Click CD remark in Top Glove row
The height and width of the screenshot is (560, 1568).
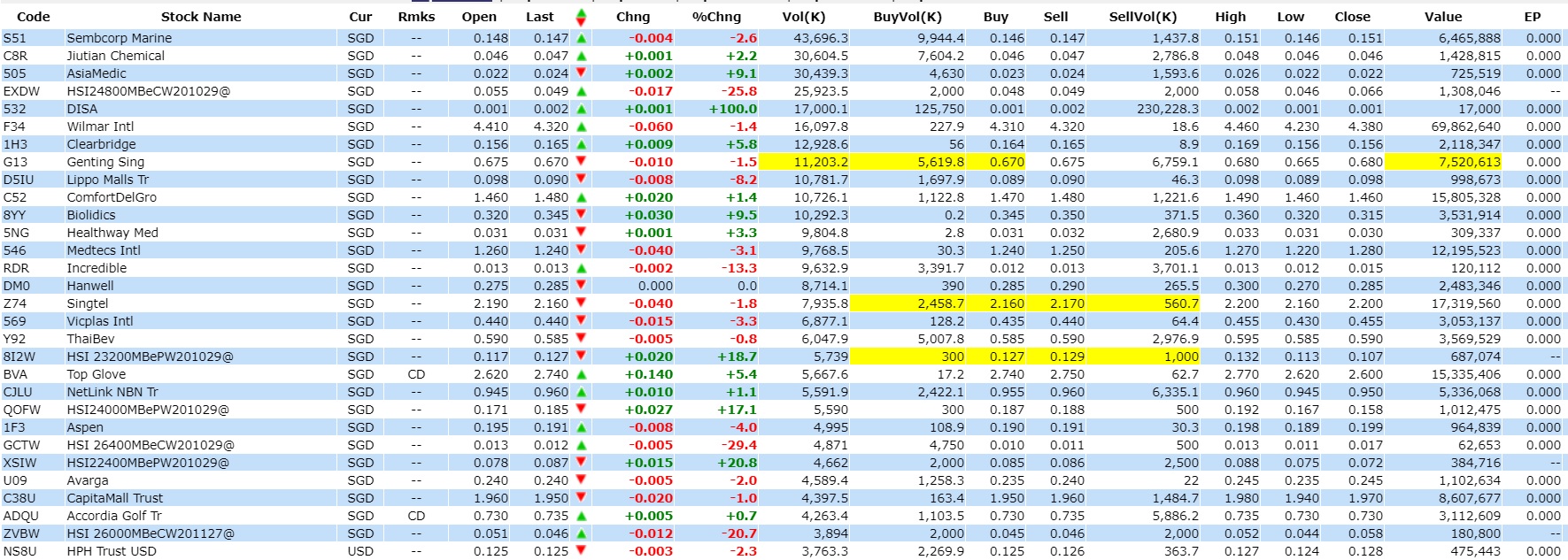[x=416, y=374]
